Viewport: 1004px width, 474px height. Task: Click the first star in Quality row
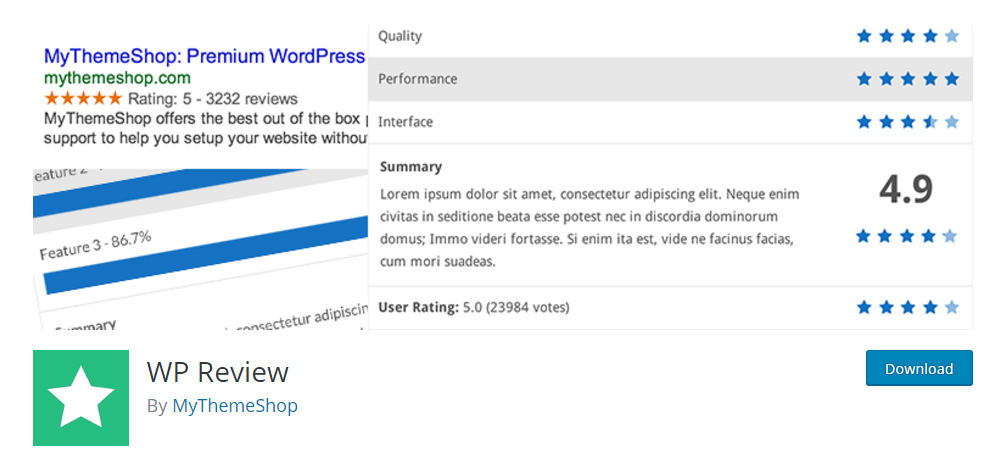tap(864, 36)
